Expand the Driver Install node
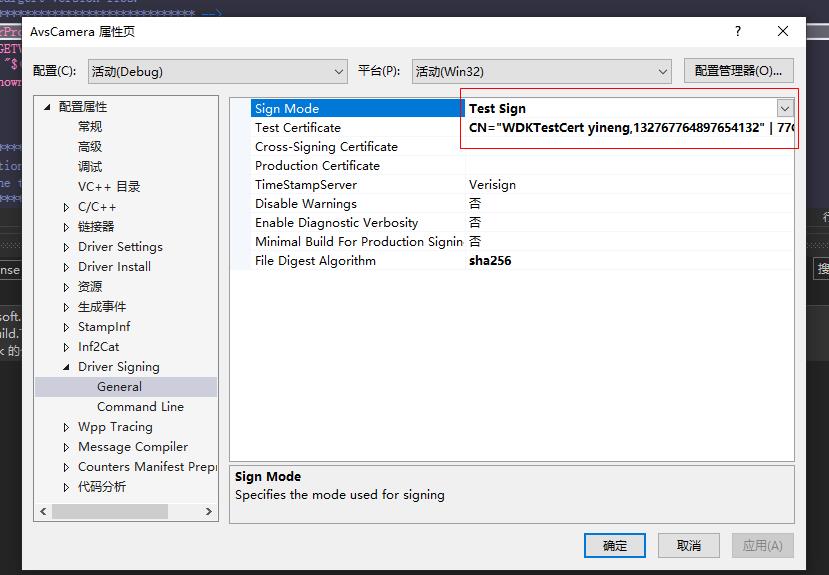The width and height of the screenshot is (829, 575). click(x=66, y=267)
